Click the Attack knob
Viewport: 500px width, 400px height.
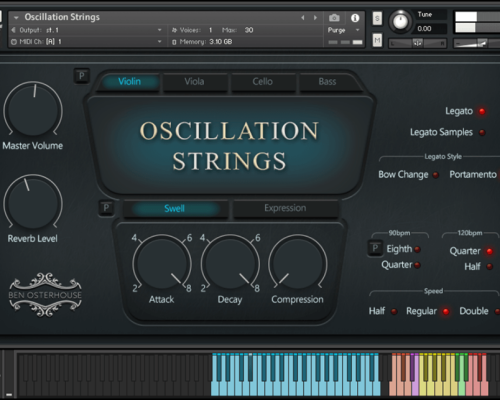point(162,262)
